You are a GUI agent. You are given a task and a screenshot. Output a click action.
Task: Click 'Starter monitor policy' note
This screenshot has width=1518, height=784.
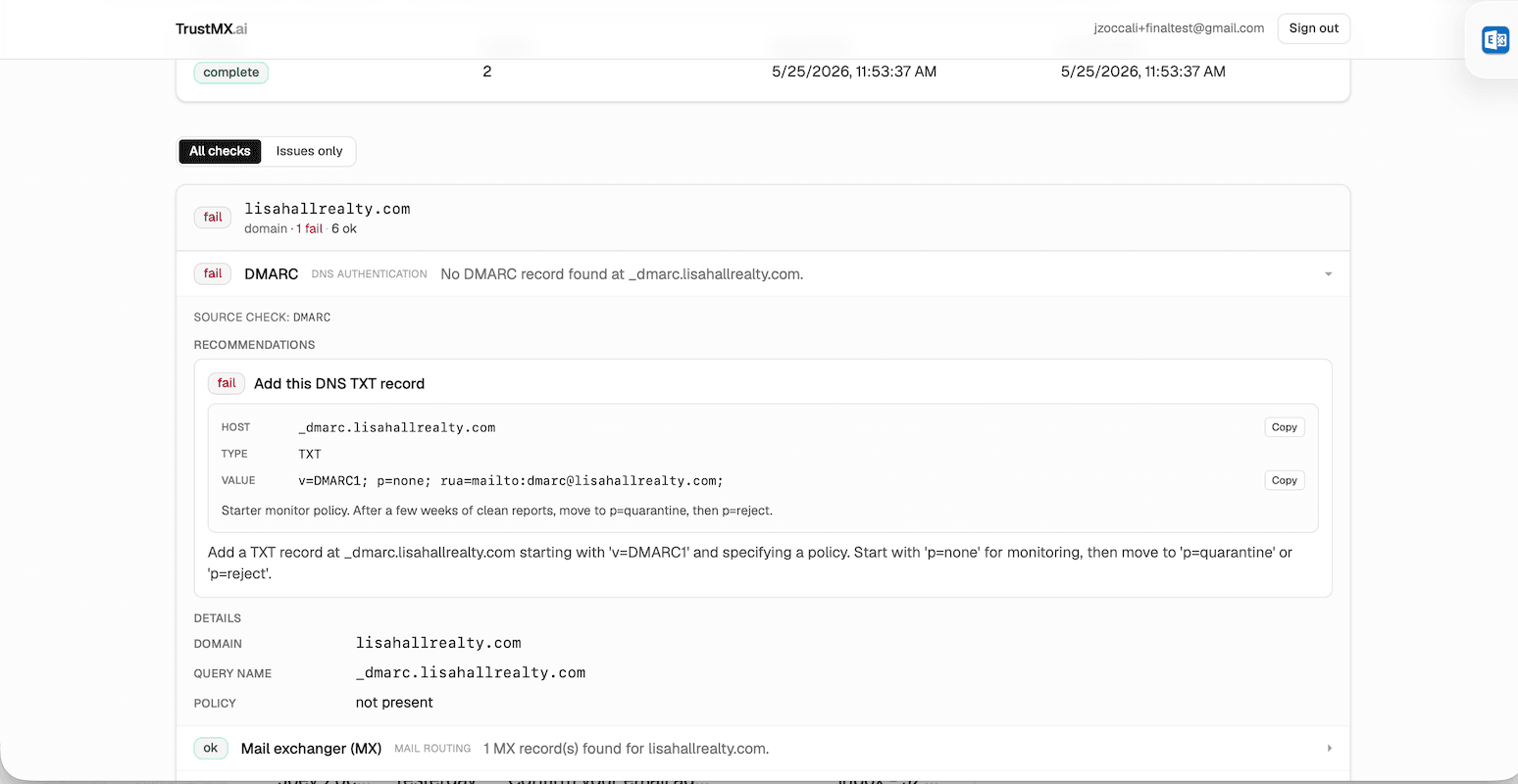(x=497, y=511)
